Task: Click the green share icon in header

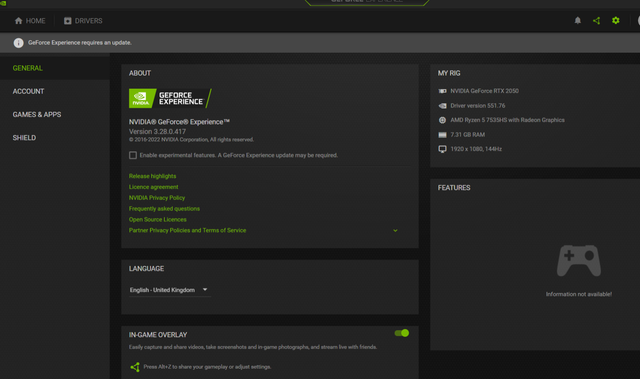Action: 596,20
